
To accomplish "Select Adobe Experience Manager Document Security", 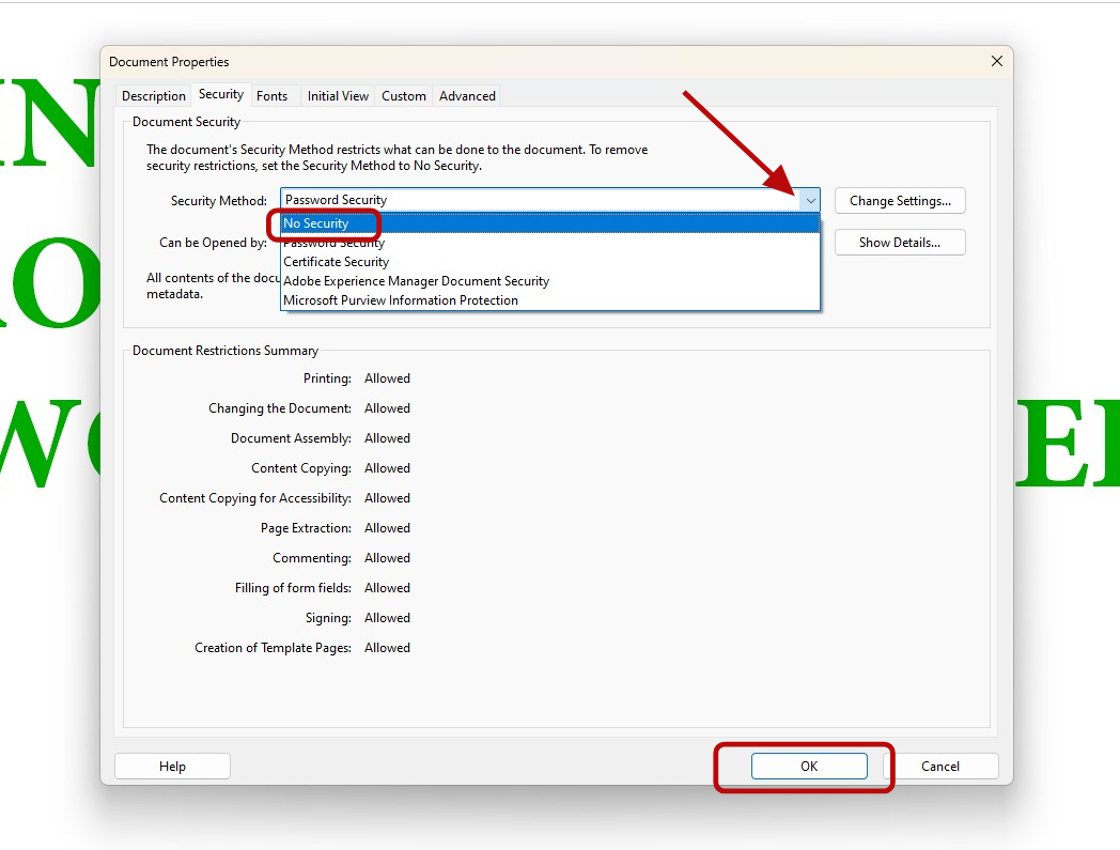I will tap(550, 281).
